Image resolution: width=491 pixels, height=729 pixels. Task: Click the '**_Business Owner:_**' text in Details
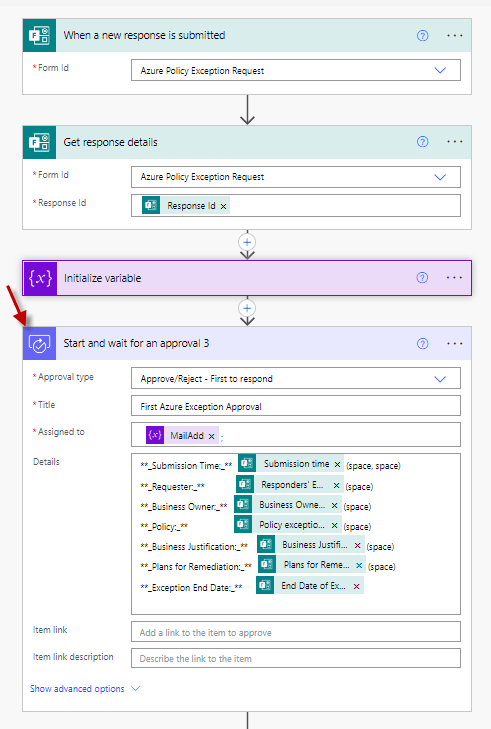point(184,507)
